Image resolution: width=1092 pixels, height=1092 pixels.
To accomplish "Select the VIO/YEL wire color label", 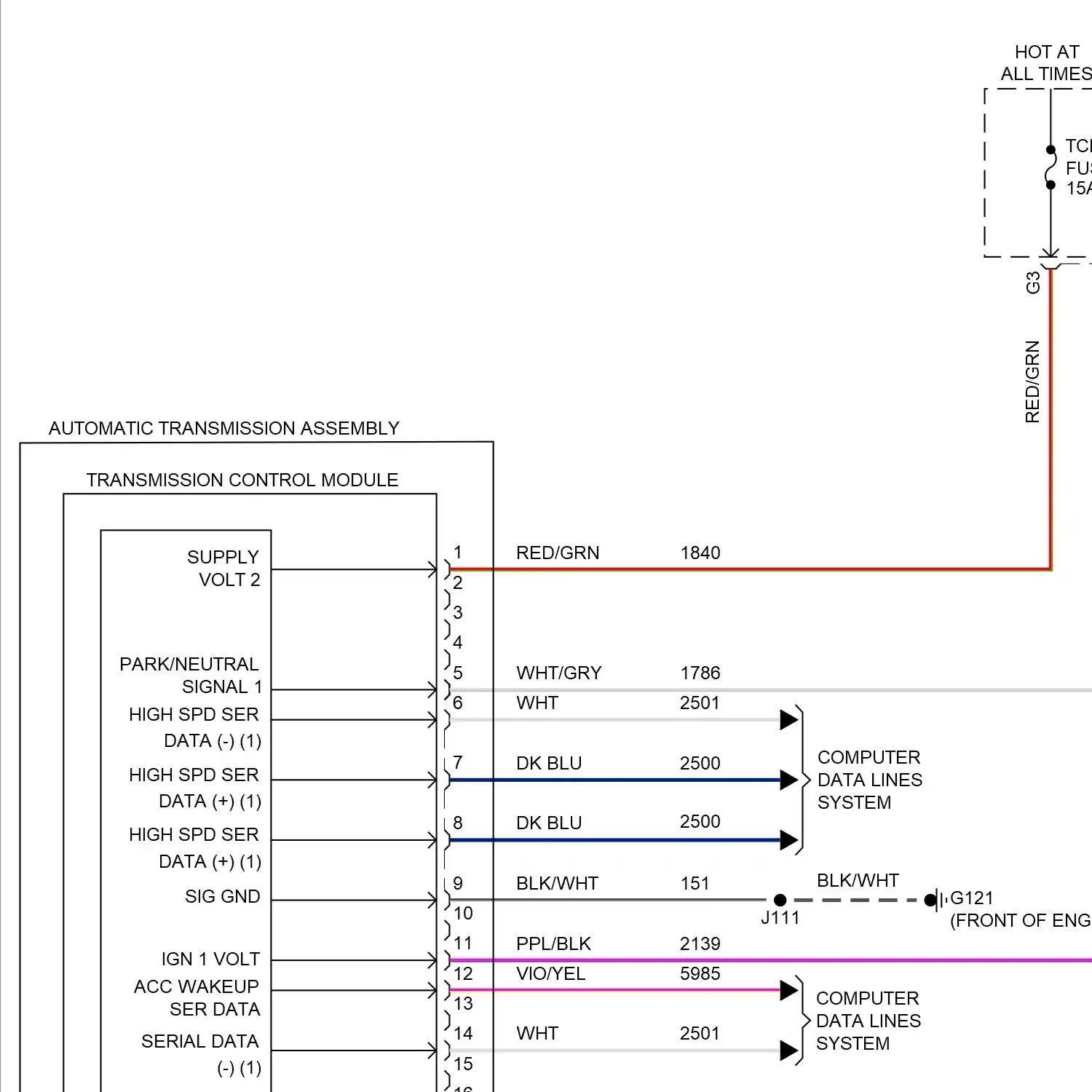I will 550,973.
